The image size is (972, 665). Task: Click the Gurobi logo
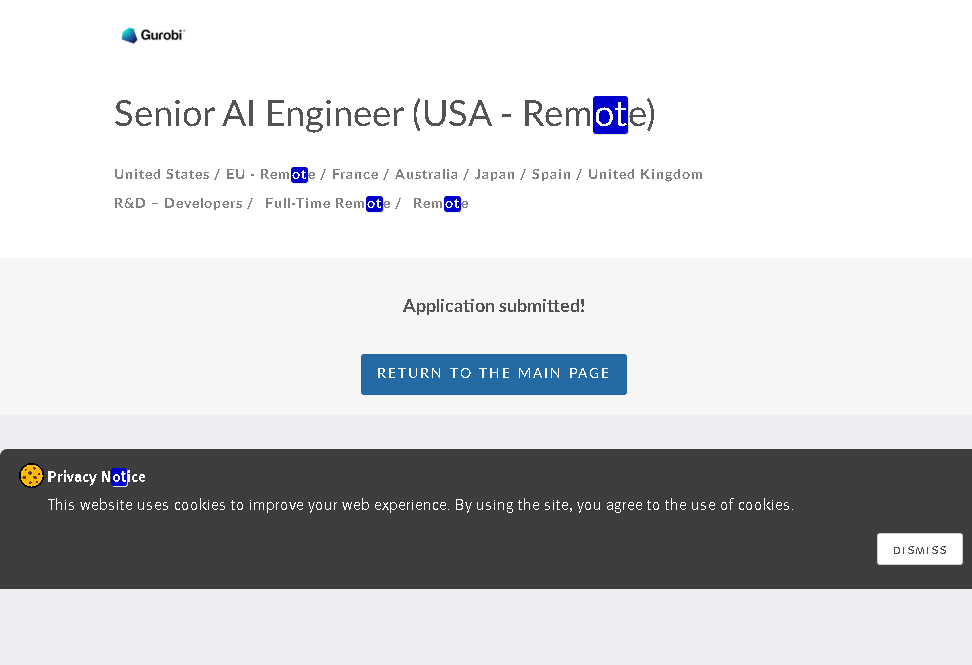[153, 35]
